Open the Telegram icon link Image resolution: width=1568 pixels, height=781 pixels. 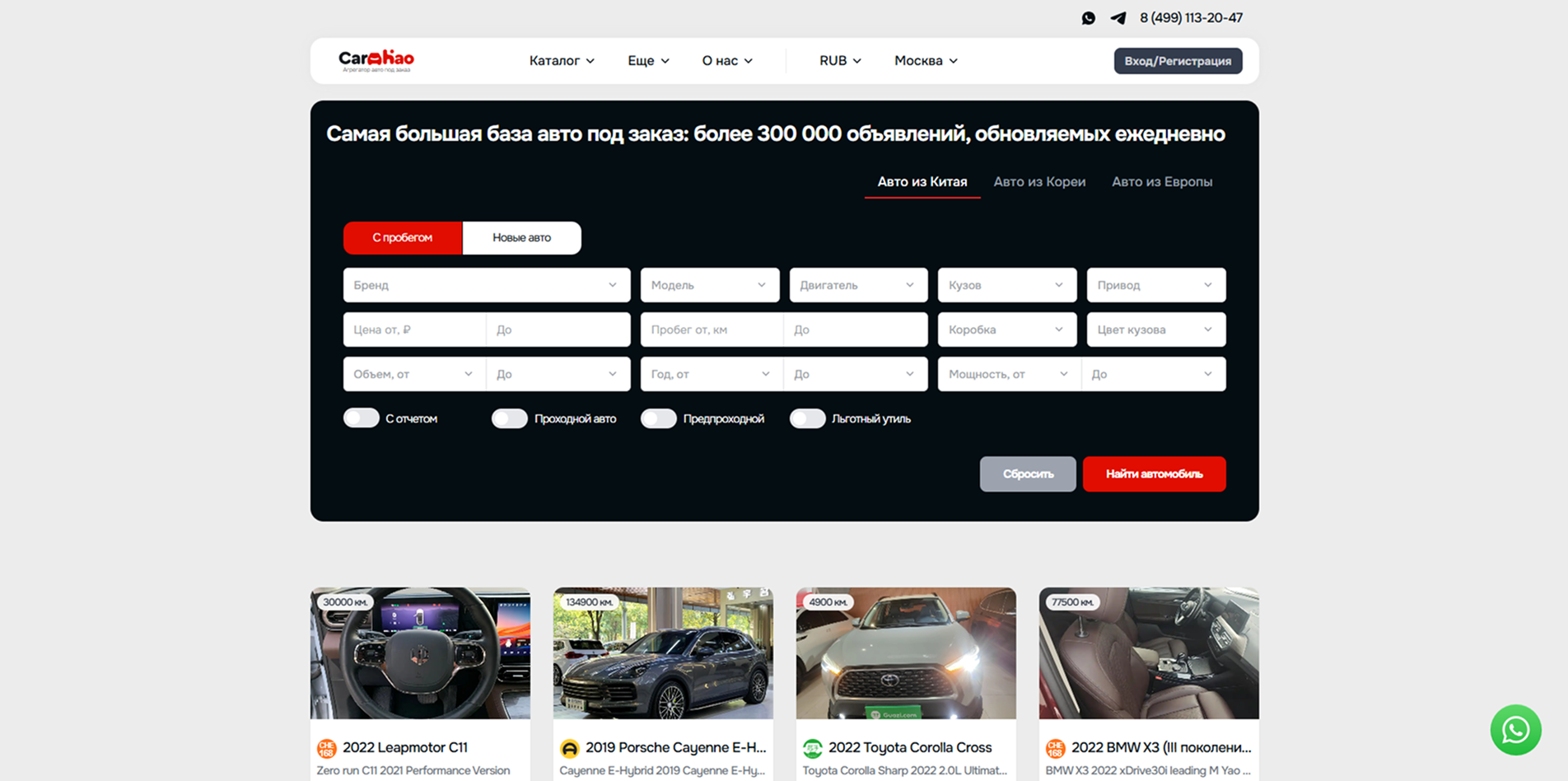1118,18
